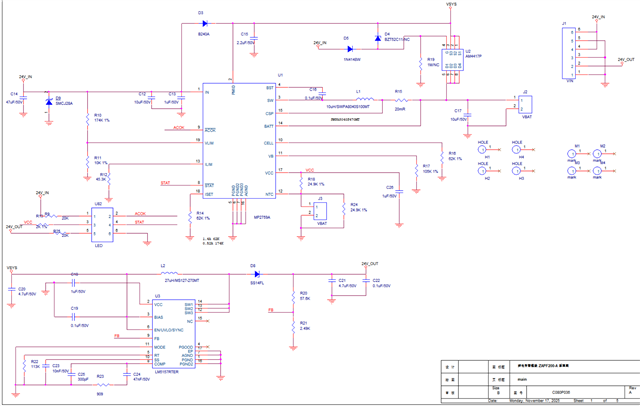Select the M2 fiducial mark symbol
The width and height of the screenshot is (640, 406).
point(597,154)
